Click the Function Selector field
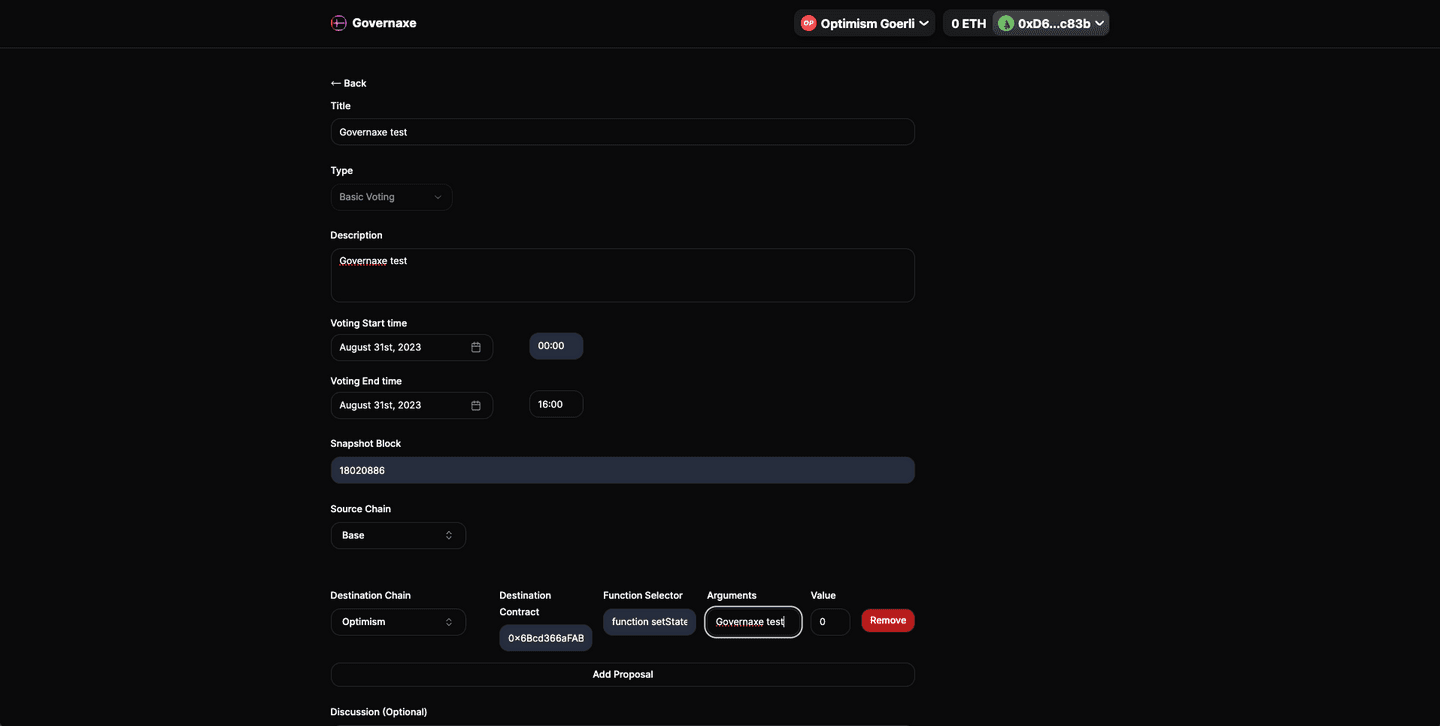Viewport: 1440px width, 726px height. [x=649, y=622]
